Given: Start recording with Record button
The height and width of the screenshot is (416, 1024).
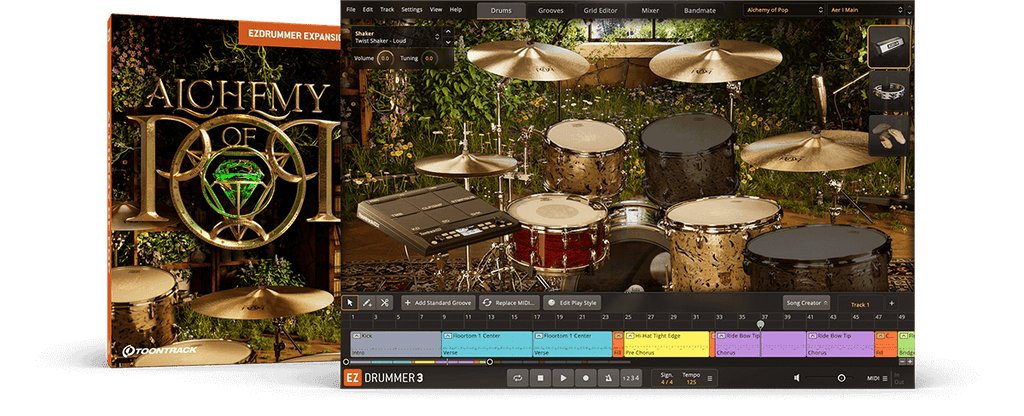Looking at the screenshot, I should click(586, 377).
